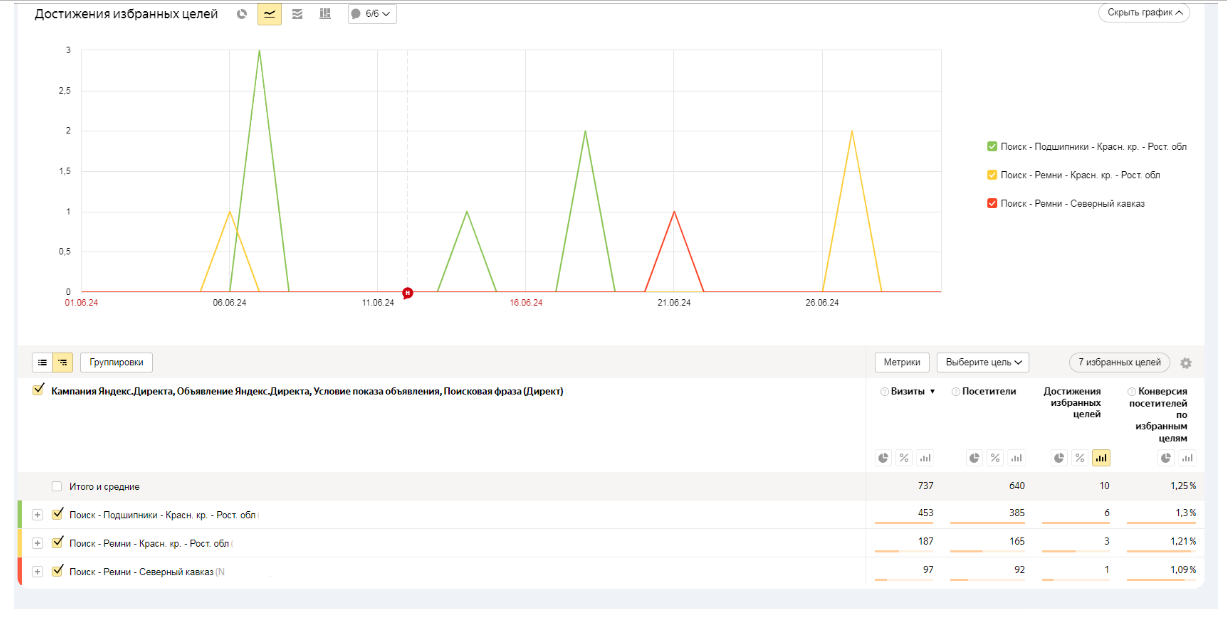Open 7 избранных целей button
Screen dimensions: 1227x622
(x=1119, y=362)
